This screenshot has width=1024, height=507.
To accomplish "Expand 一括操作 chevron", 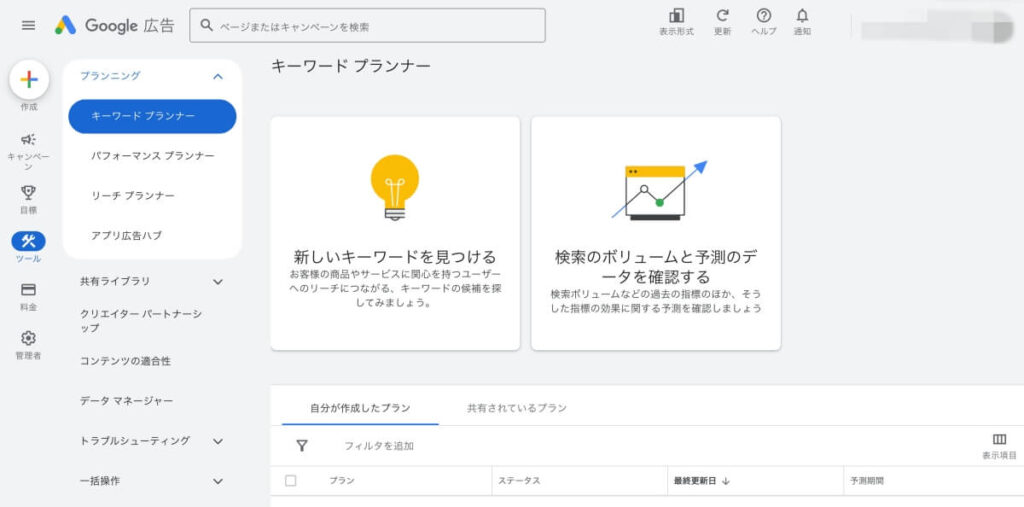I will (218, 482).
